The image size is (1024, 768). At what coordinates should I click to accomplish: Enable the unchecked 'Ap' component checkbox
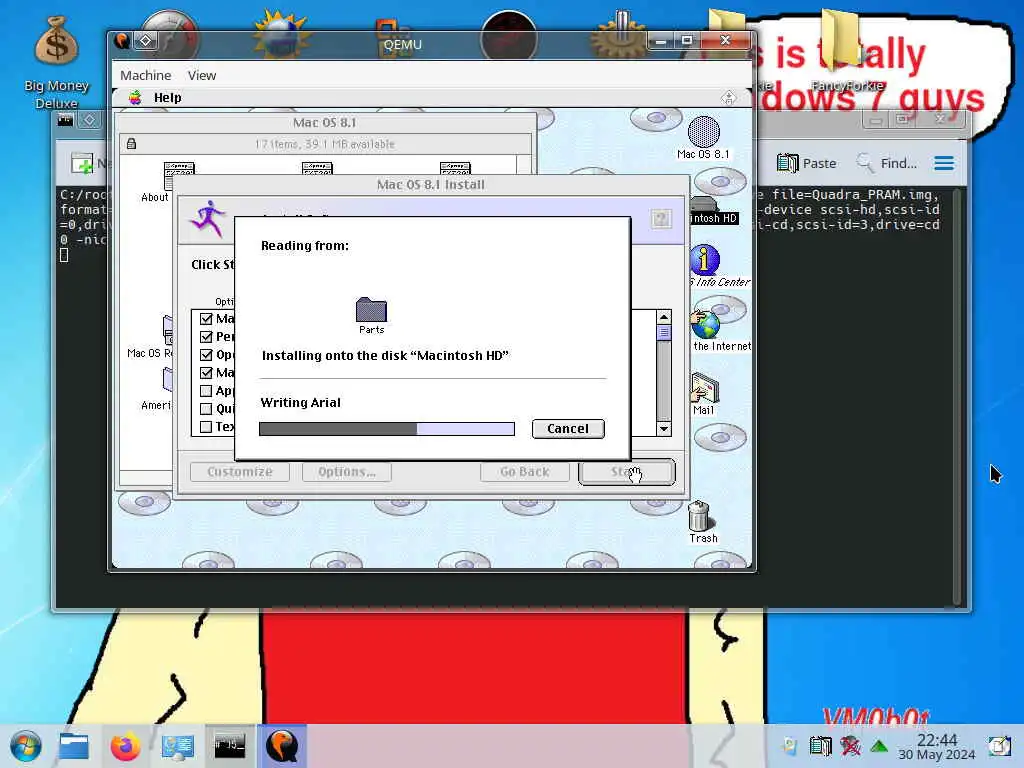(206, 391)
